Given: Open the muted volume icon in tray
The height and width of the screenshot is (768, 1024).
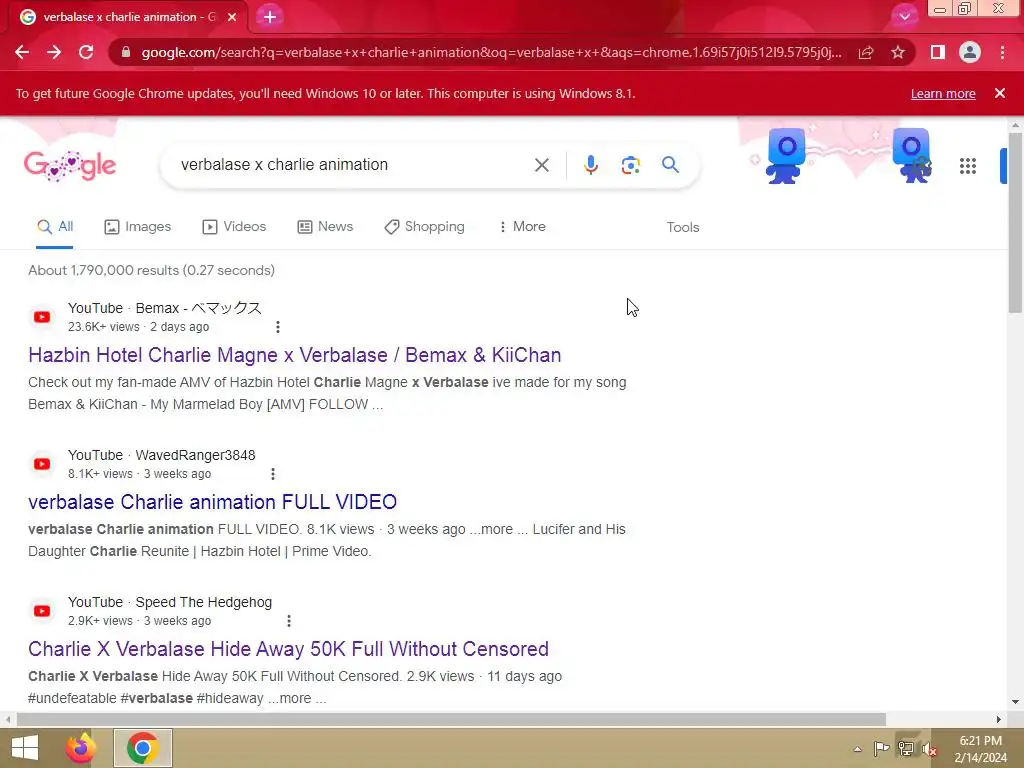Looking at the screenshot, I should point(929,750).
